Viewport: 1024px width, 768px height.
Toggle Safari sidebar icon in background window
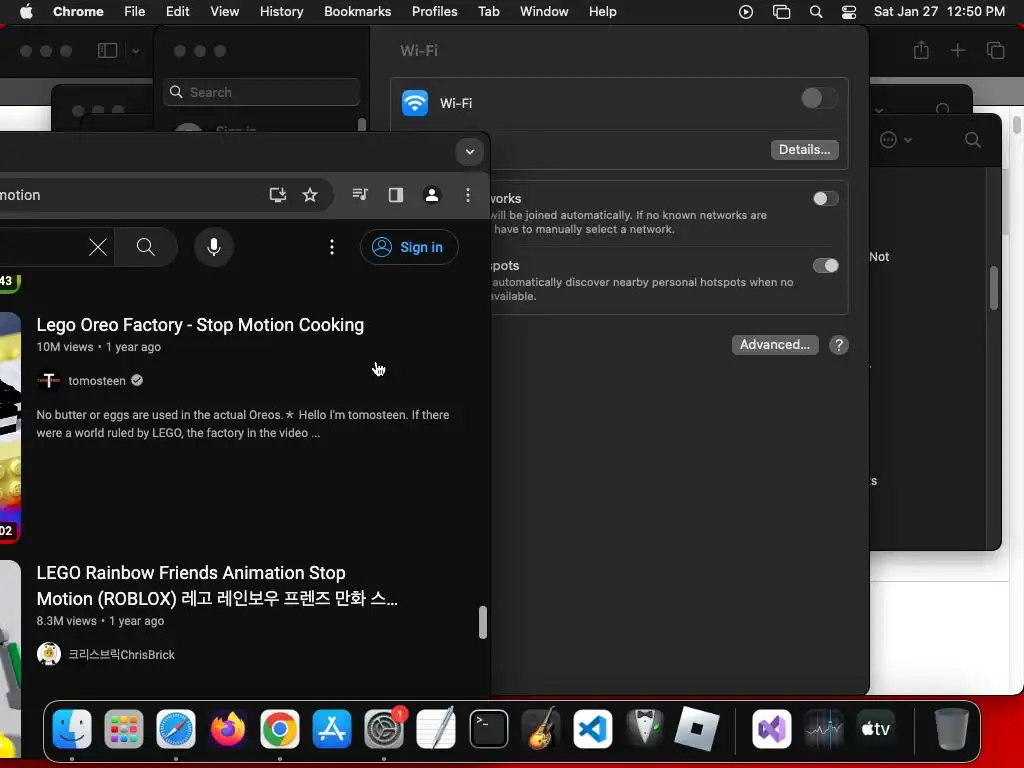pos(107,50)
